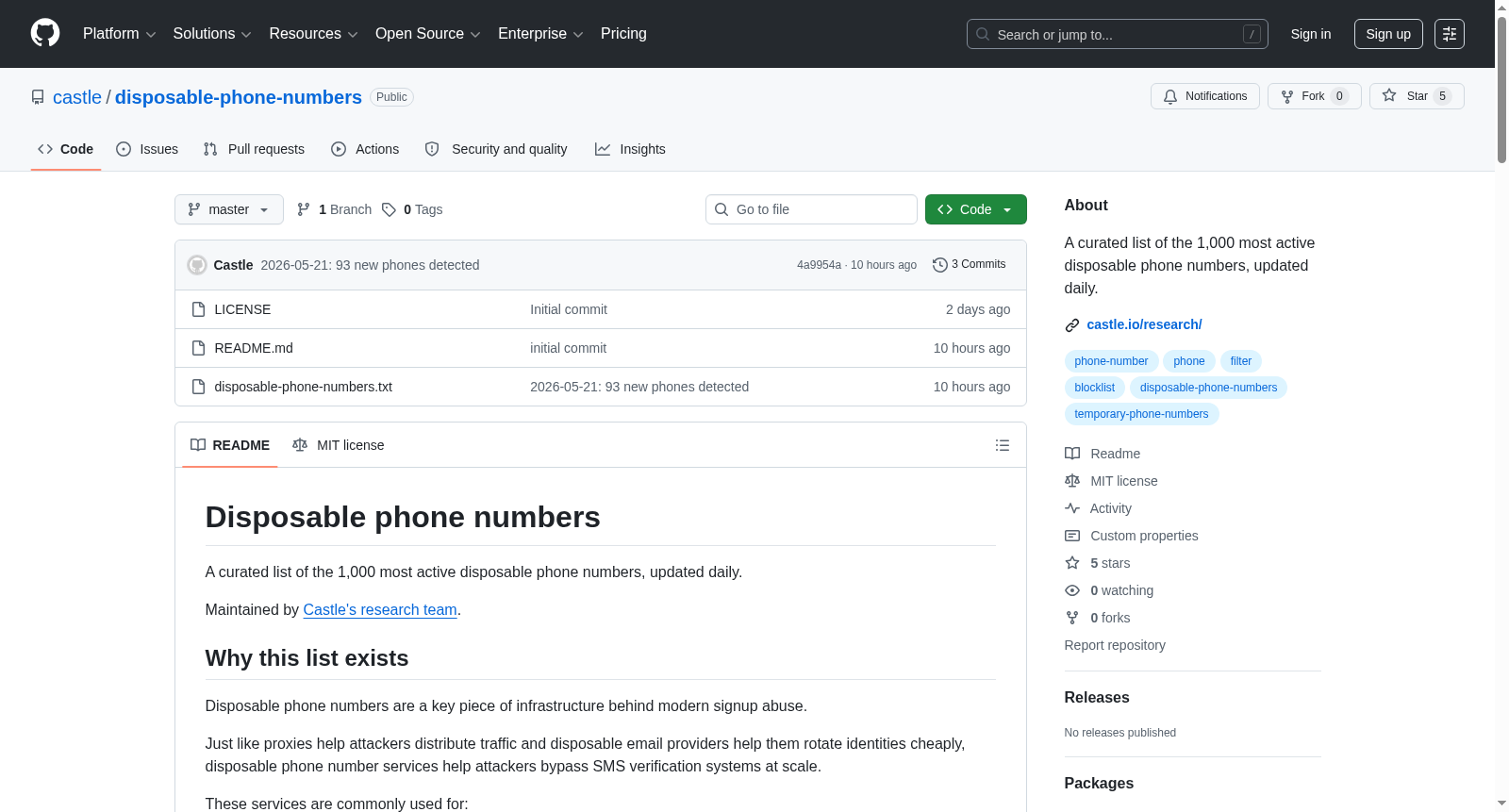
Task: Click the MIT license scale icon in sidebar
Action: 1072,481
